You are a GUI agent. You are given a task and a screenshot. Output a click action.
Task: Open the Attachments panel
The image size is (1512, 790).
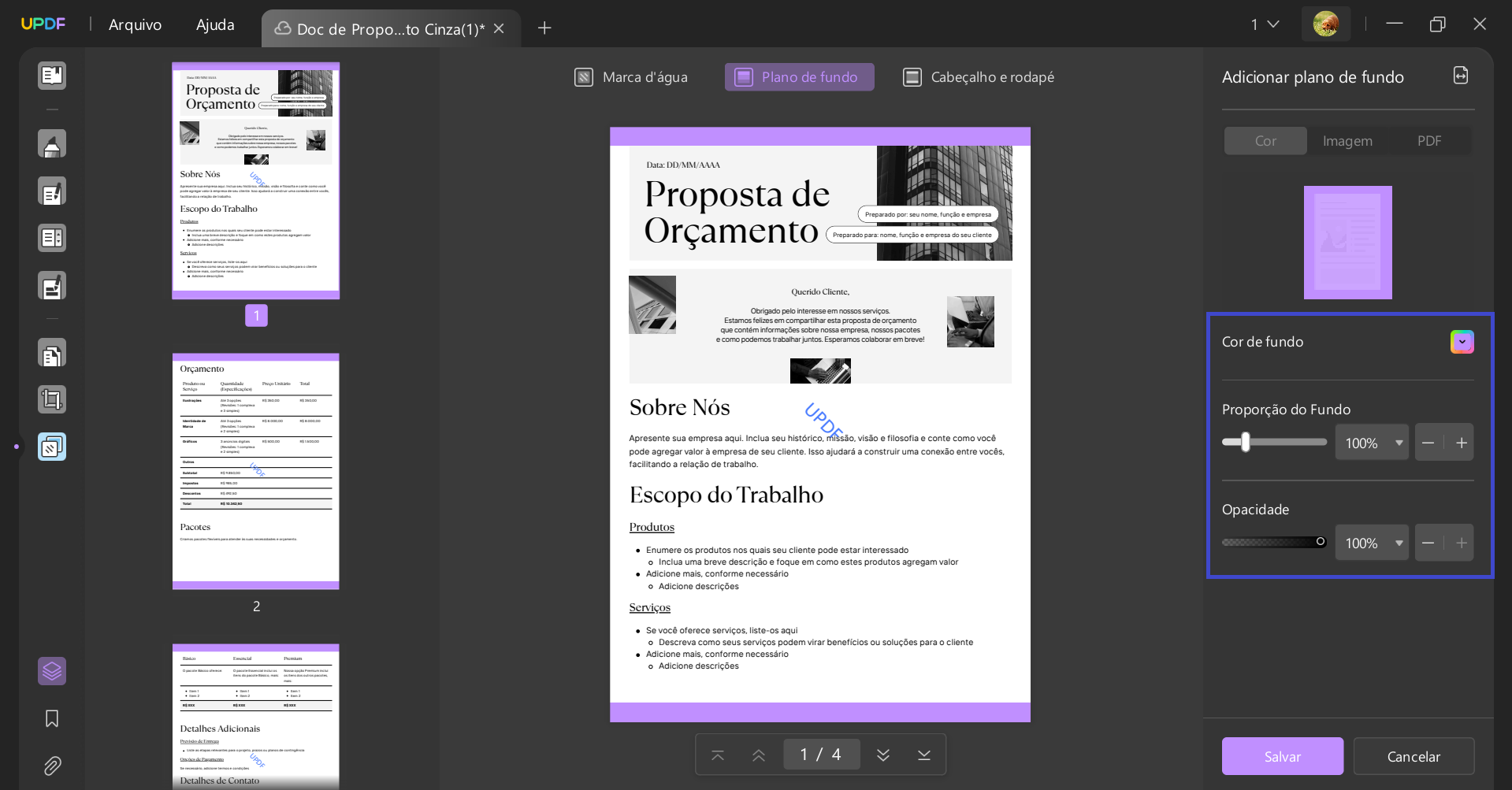51,766
